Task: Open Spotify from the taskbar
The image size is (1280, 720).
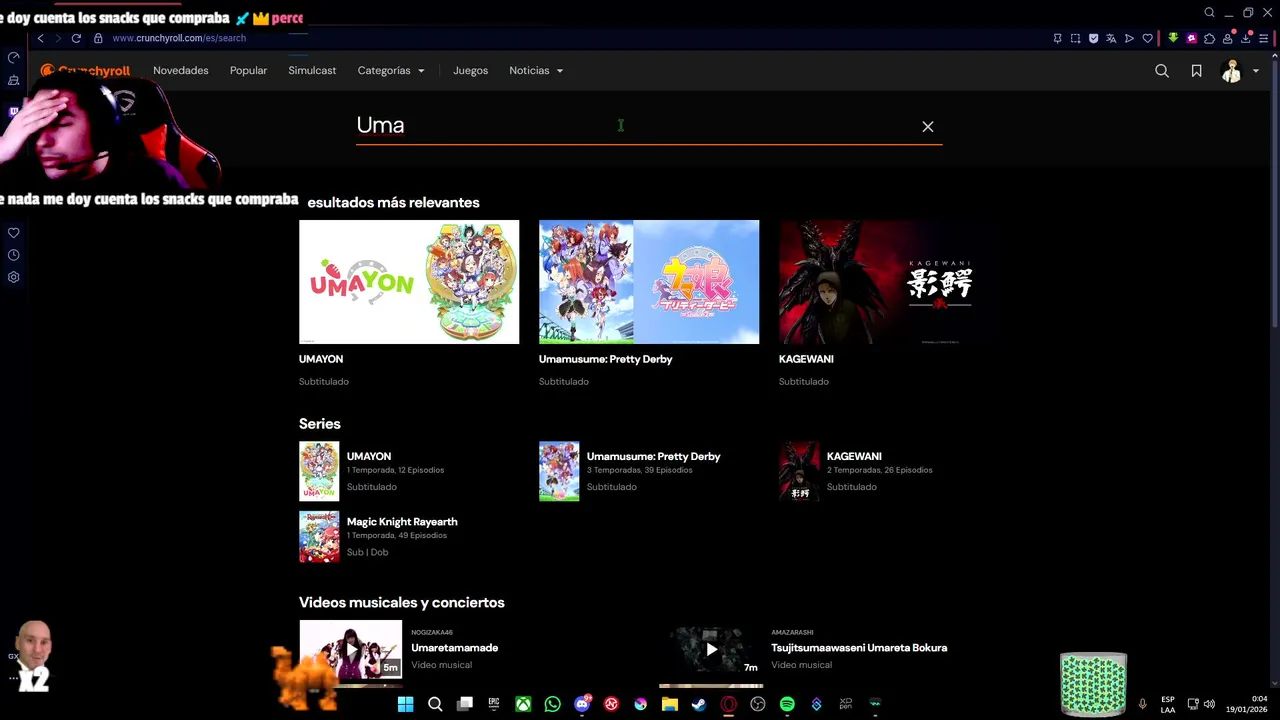Action: pyautogui.click(x=787, y=704)
